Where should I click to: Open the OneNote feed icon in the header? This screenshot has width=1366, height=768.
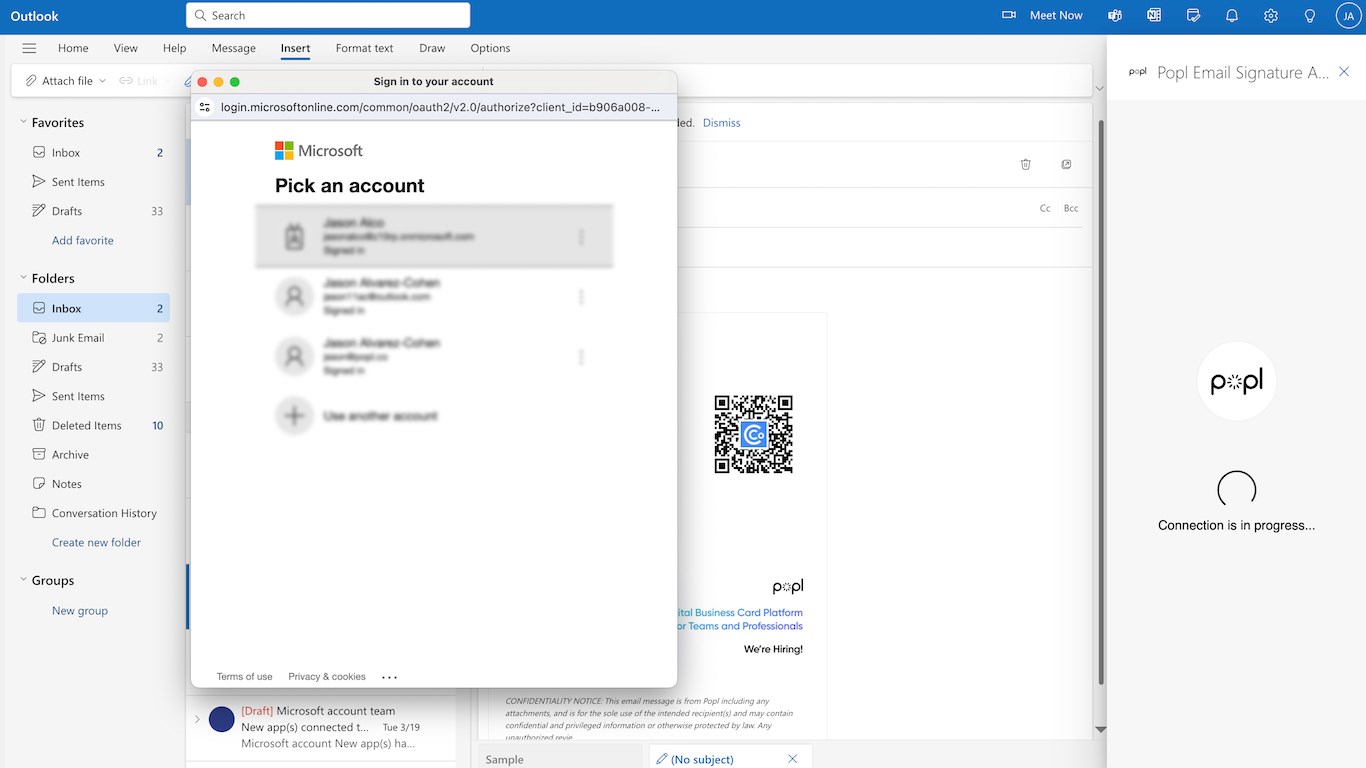[1154, 16]
